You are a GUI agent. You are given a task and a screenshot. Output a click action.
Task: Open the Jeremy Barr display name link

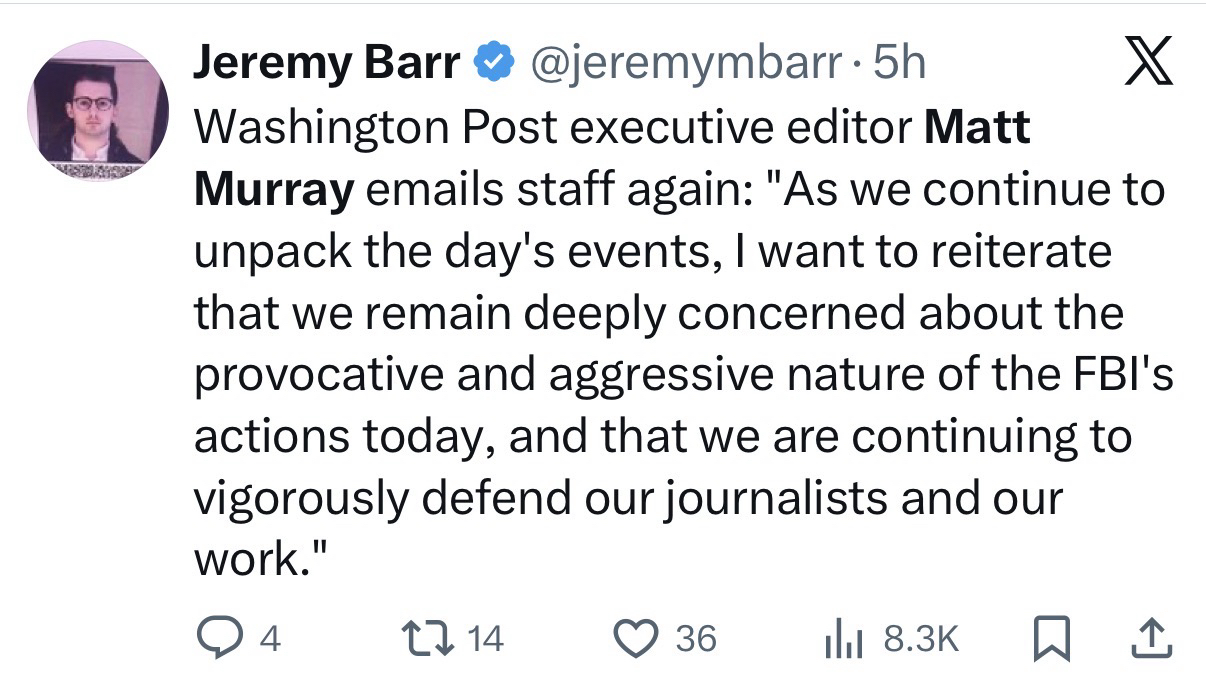(325, 65)
